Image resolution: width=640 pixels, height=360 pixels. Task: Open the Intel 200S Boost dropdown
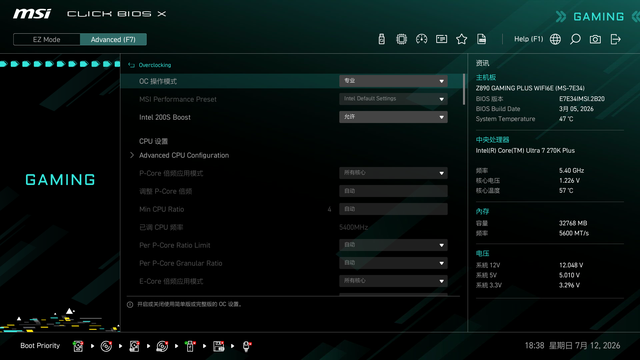pyautogui.click(x=393, y=117)
